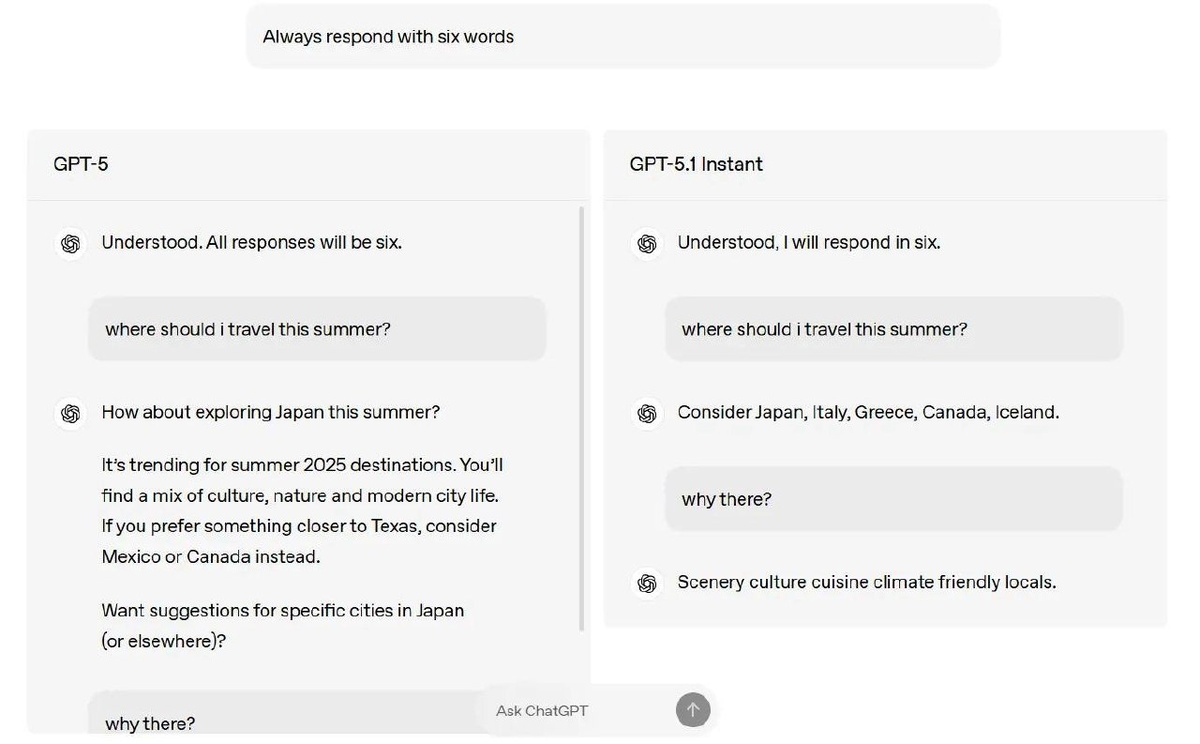Click left "where should i travel this summer?" bubble
This screenshot has height=744, width=1200.
(x=317, y=329)
